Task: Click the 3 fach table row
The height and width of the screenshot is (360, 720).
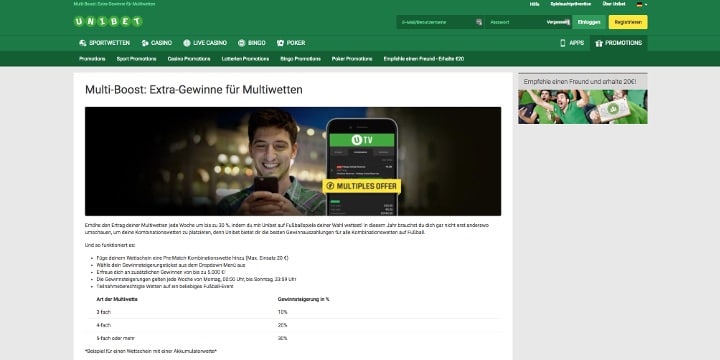Action: click(293, 312)
